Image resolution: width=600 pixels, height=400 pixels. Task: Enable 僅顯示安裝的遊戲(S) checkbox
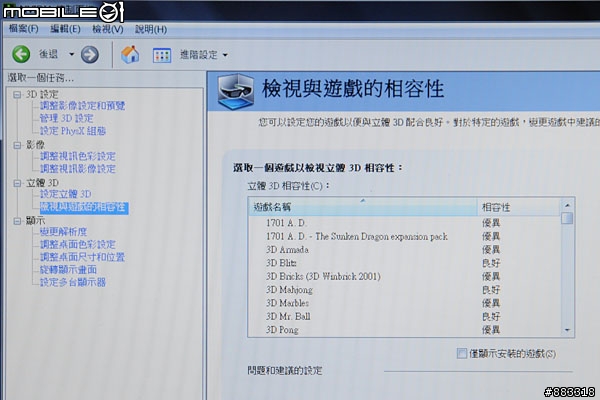click(x=462, y=353)
